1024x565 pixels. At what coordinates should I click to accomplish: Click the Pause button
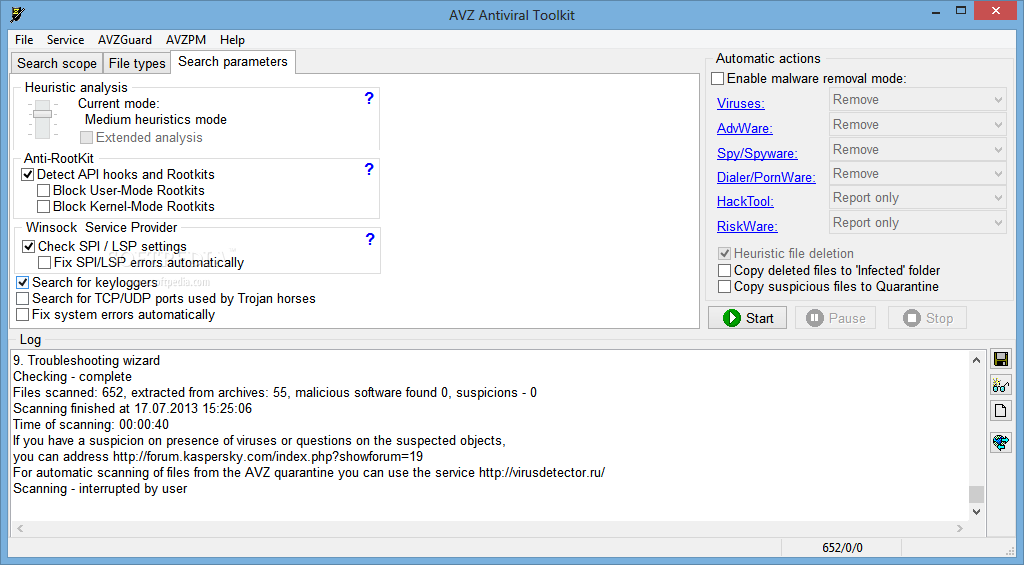point(835,318)
